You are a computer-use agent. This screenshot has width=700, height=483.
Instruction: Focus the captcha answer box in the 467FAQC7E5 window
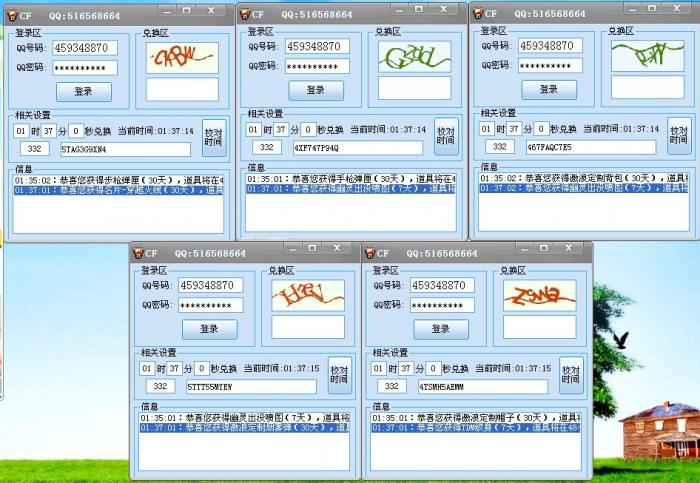(x=647, y=87)
